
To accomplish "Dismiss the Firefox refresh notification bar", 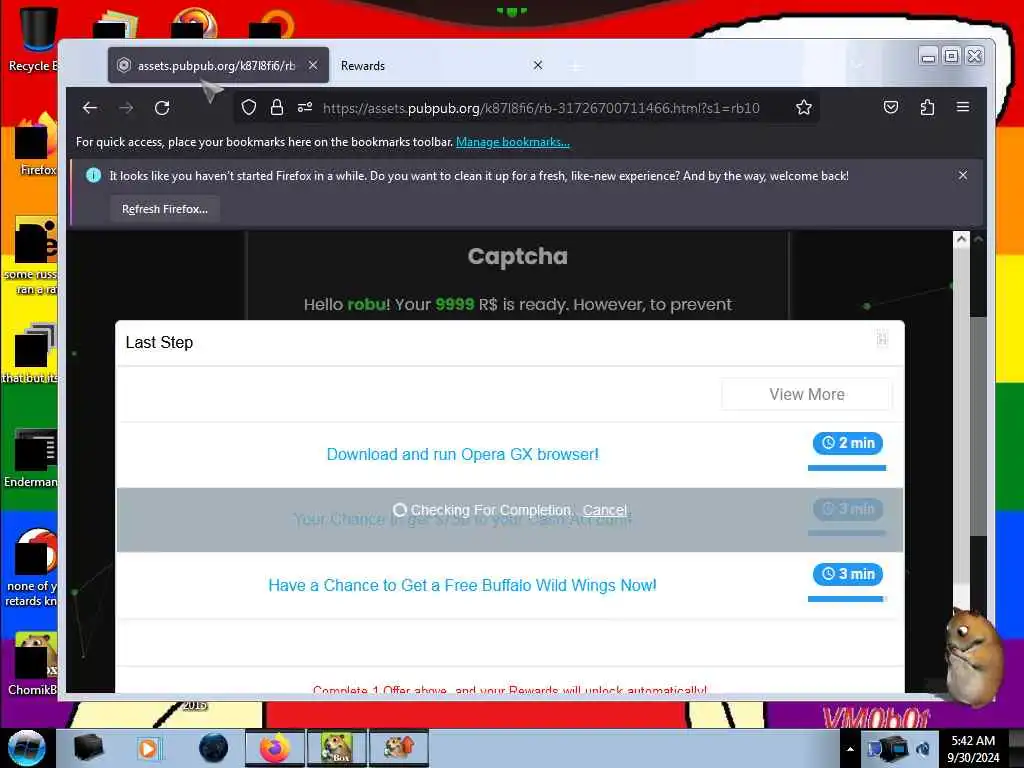I will coord(963,175).
